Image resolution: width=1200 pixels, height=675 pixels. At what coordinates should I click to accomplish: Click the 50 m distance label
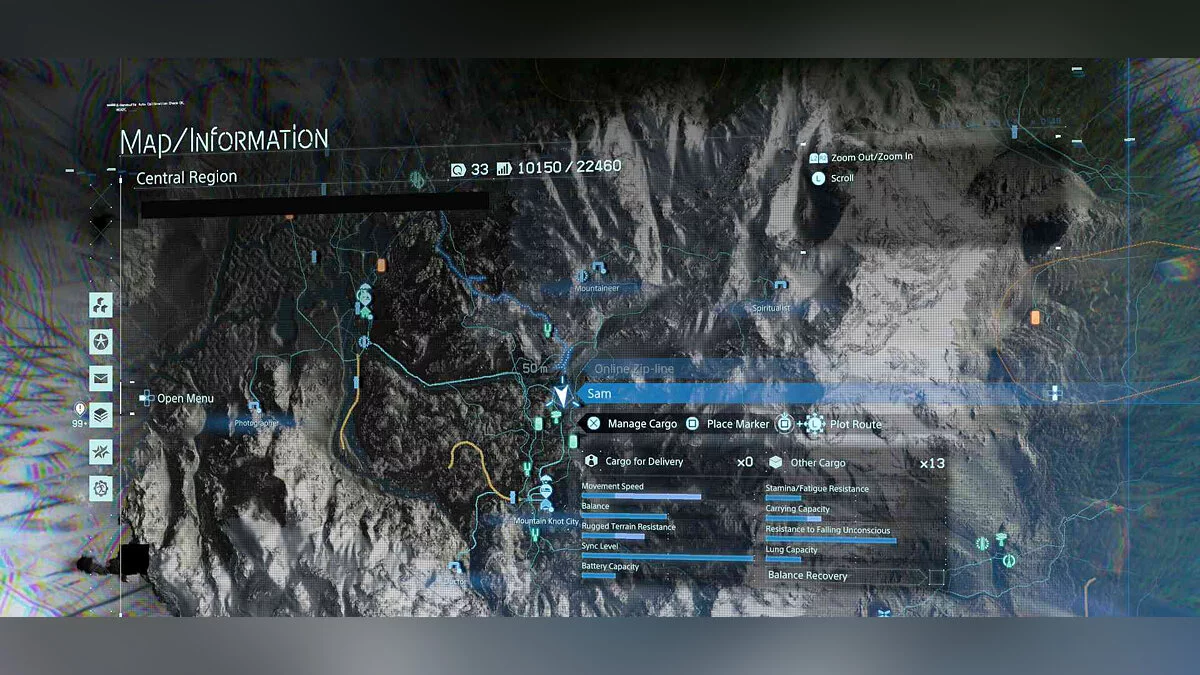(537, 368)
